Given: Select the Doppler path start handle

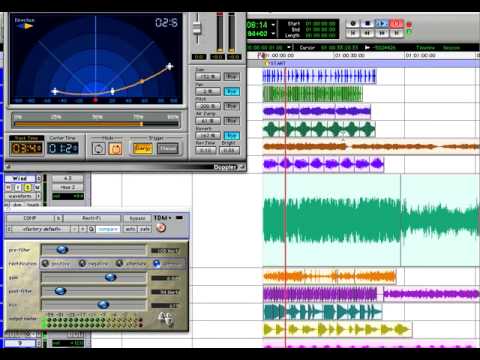Looking at the screenshot, I should (x=55, y=91).
